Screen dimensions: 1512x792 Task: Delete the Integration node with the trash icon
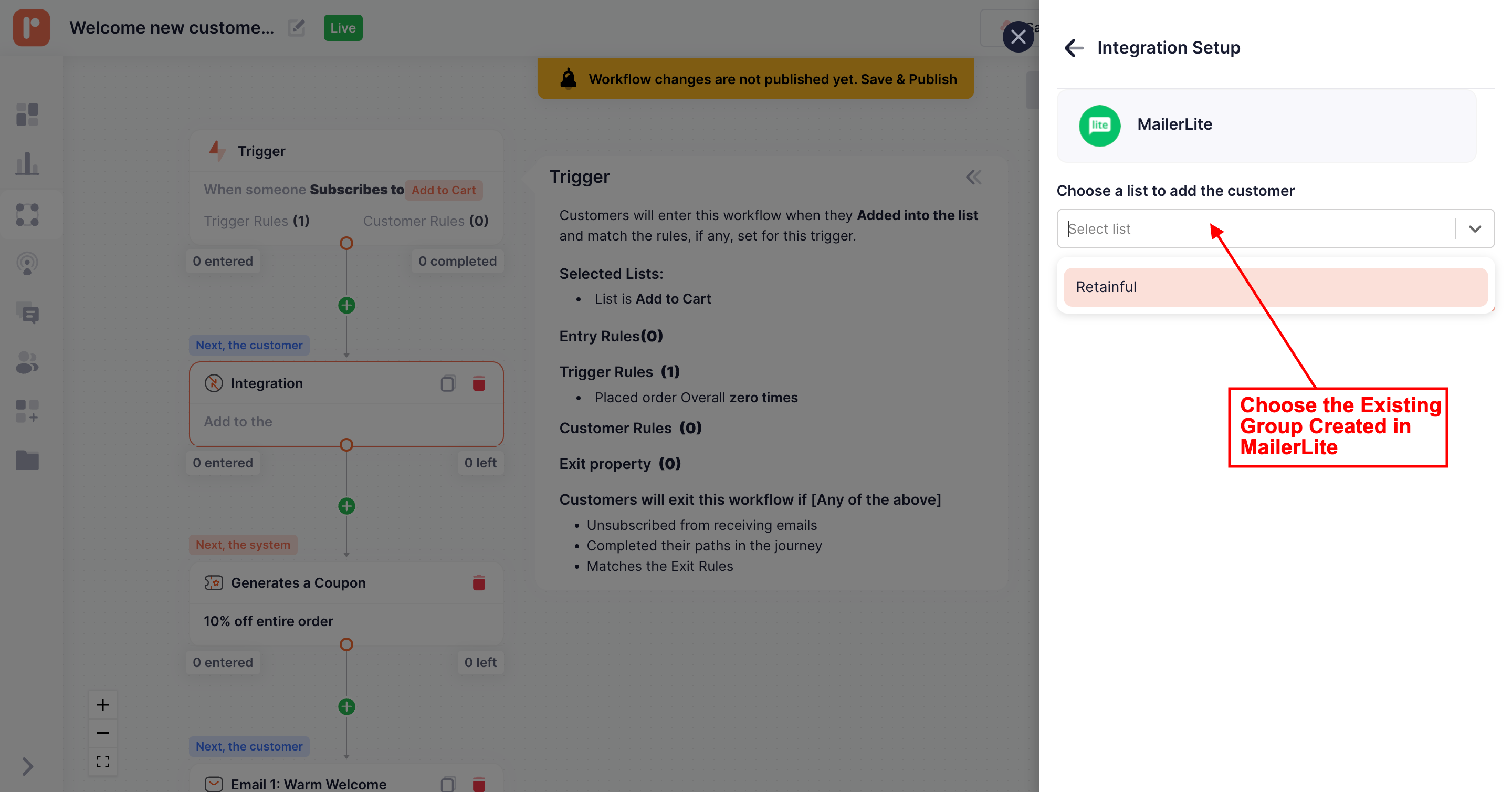tap(479, 383)
